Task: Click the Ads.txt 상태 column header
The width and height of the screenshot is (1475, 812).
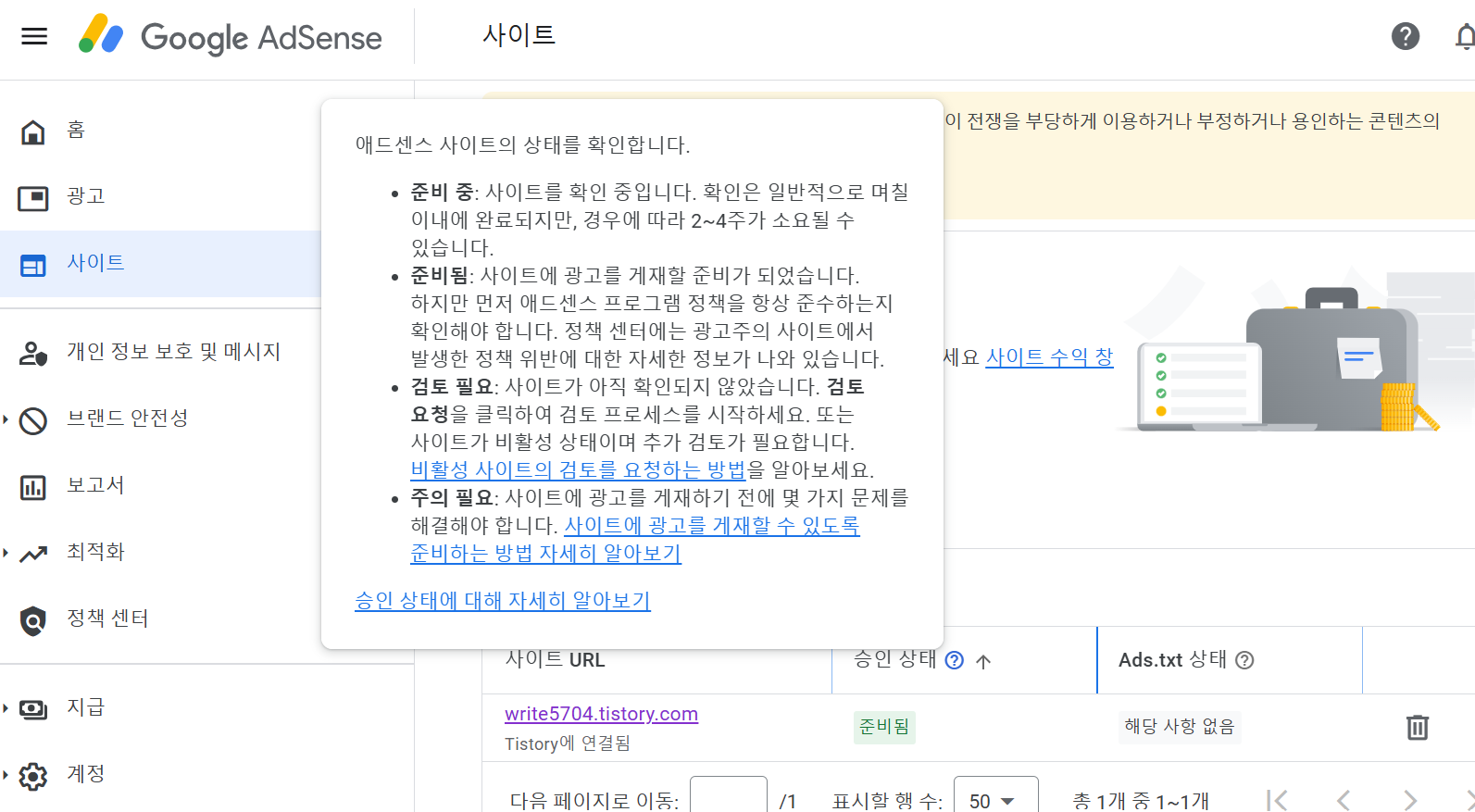Action: [1172, 660]
